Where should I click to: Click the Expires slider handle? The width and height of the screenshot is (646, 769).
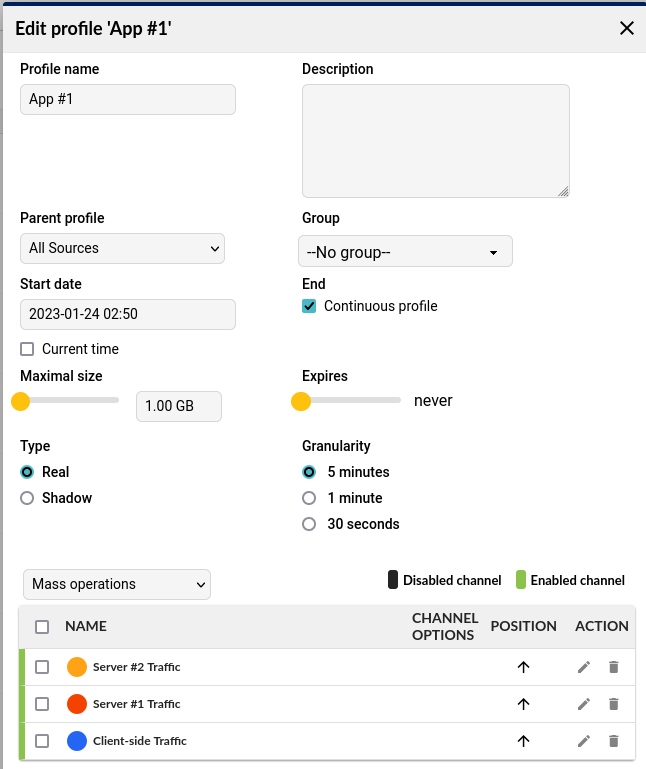point(301,402)
